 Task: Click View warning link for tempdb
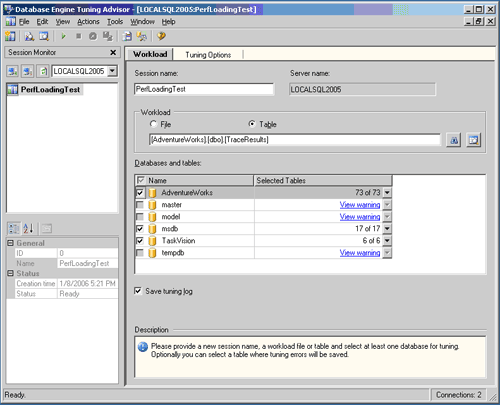(360, 253)
